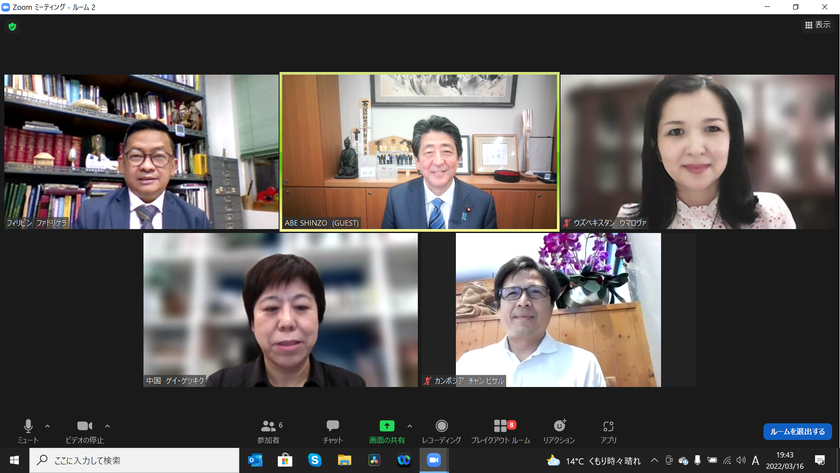Open the Apps (アプリ) panel
The height and width of the screenshot is (473, 840).
608,431
